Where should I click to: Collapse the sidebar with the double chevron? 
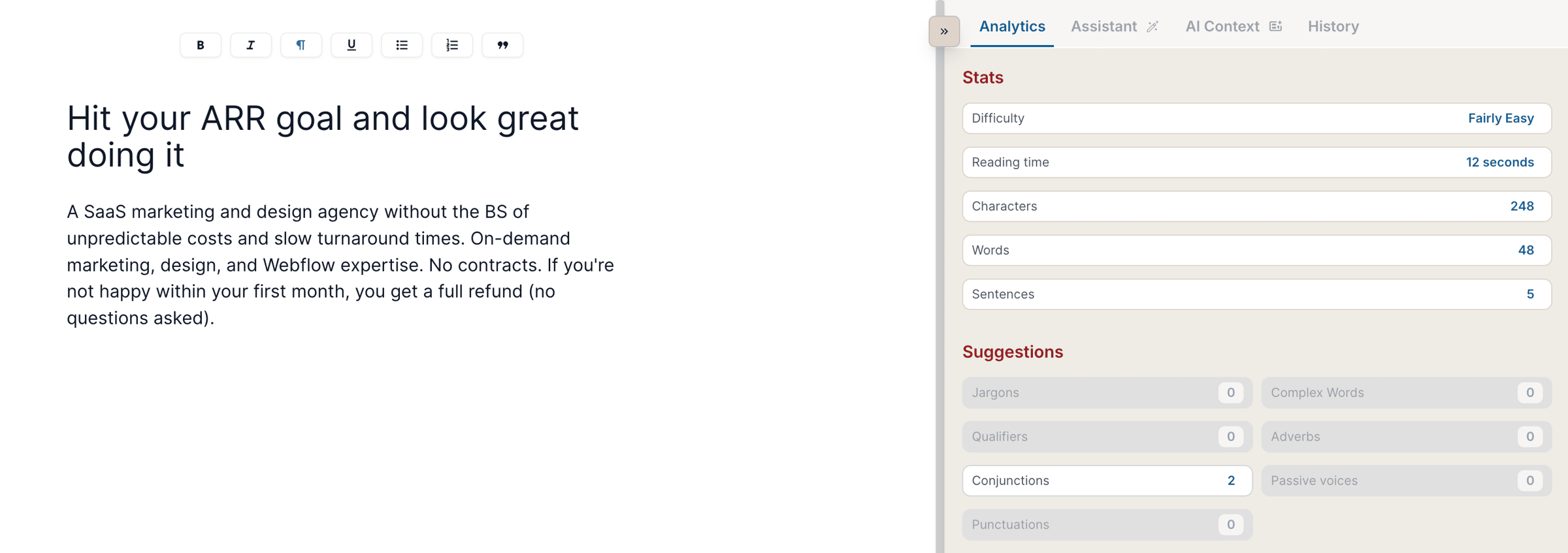(x=944, y=31)
